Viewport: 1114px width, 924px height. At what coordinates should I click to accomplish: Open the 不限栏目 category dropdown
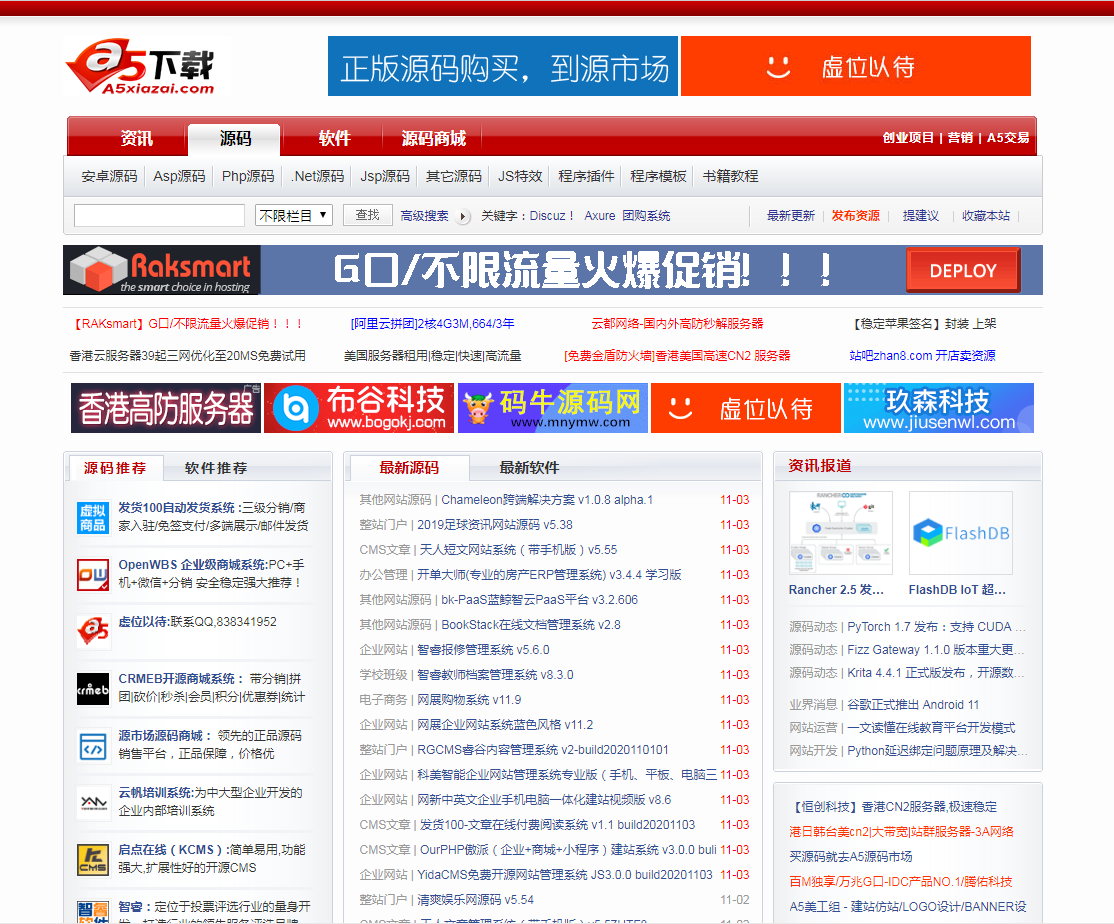(x=294, y=215)
